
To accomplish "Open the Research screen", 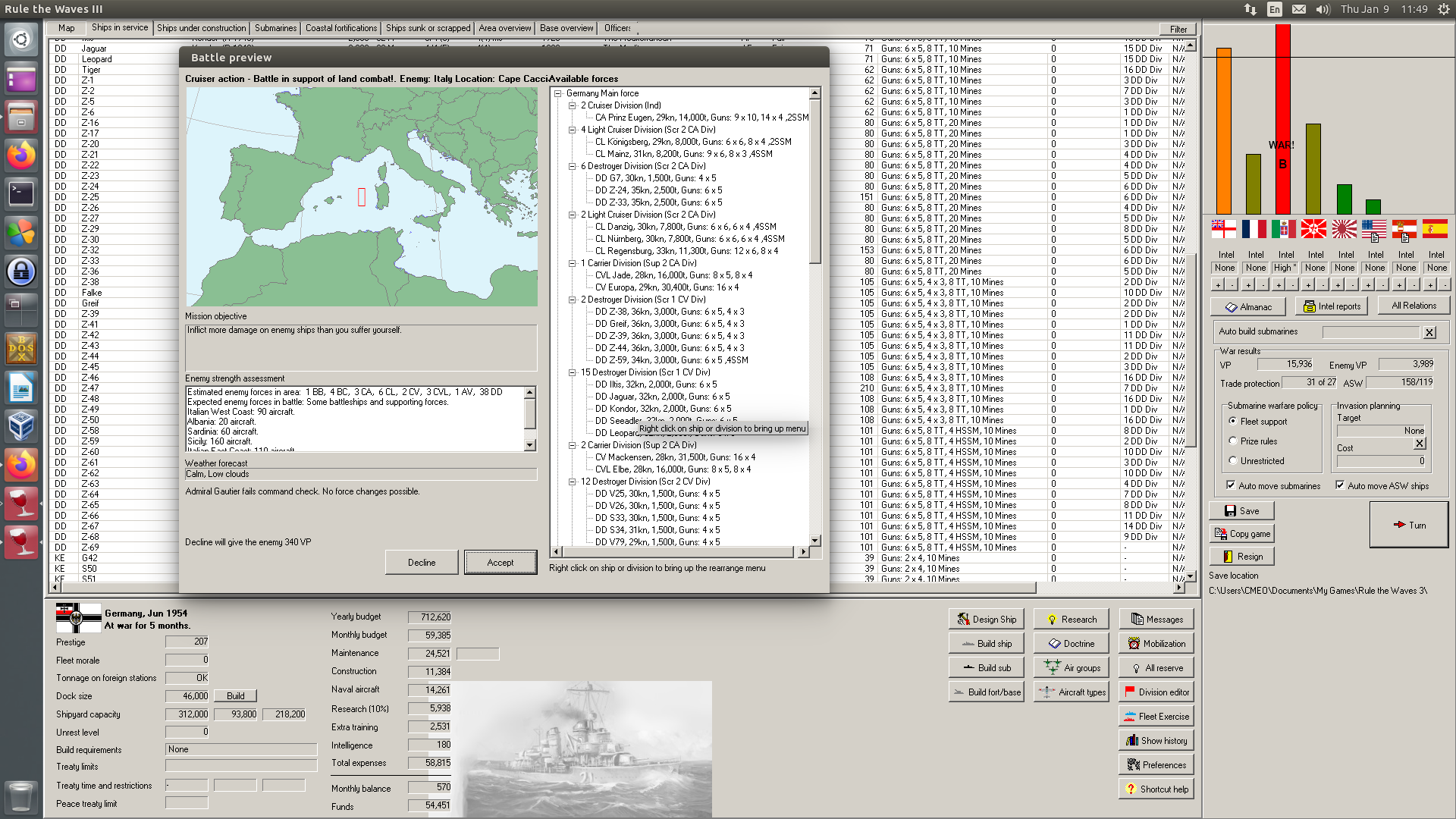I will click(1071, 619).
